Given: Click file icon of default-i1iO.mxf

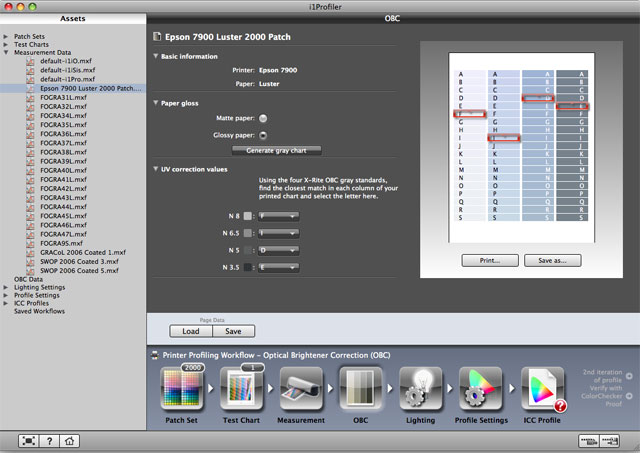Looking at the screenshot, I should click(30, 61).
